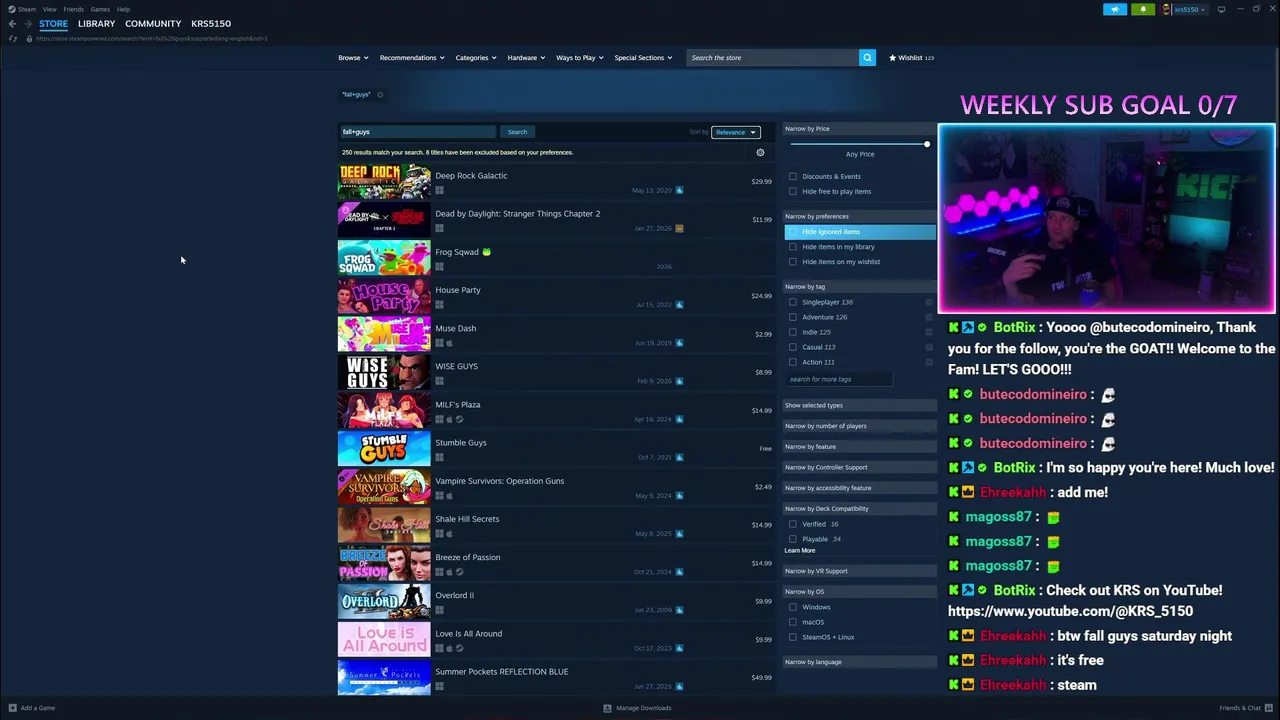Check the Indie tag filter
1280x720 pixels.
(793, 332)
